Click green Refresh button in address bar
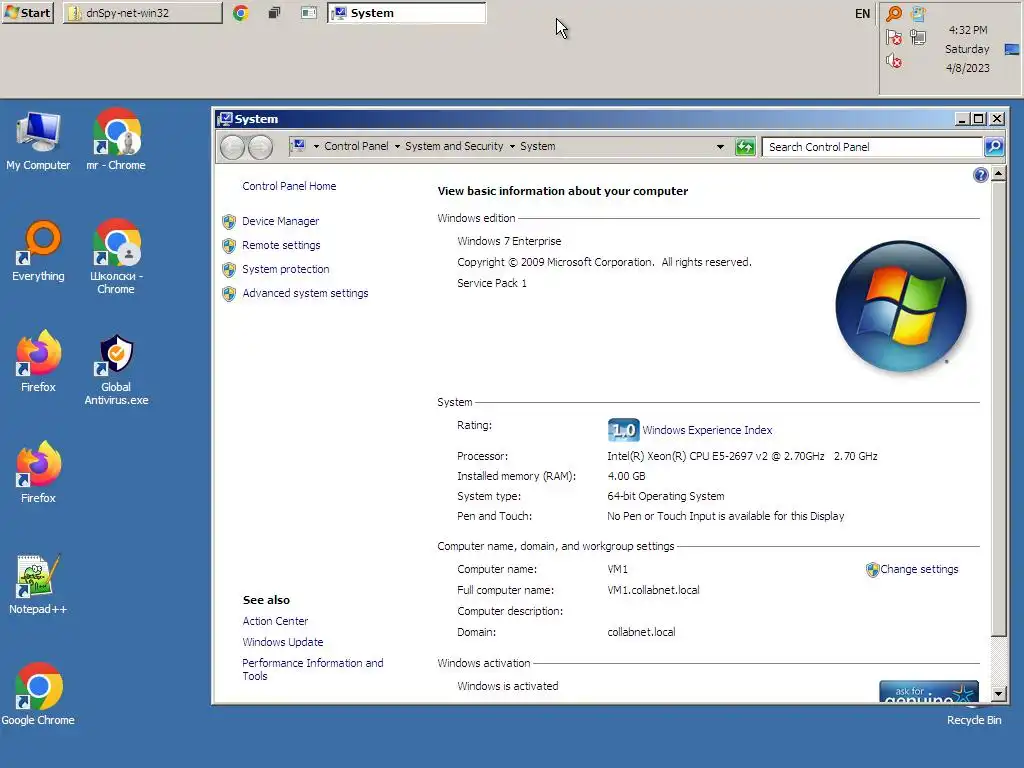The image size is (1024, 768). point(744,147)
